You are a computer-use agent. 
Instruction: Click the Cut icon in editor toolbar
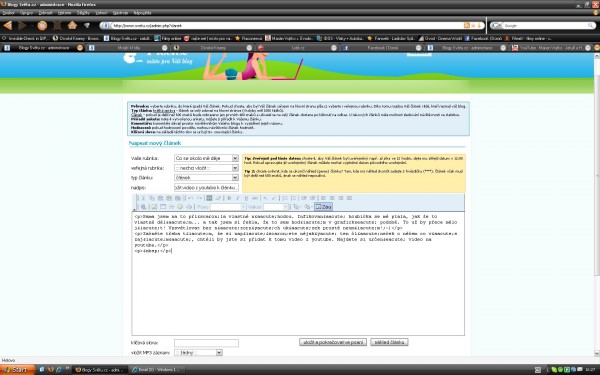[143, 198]
